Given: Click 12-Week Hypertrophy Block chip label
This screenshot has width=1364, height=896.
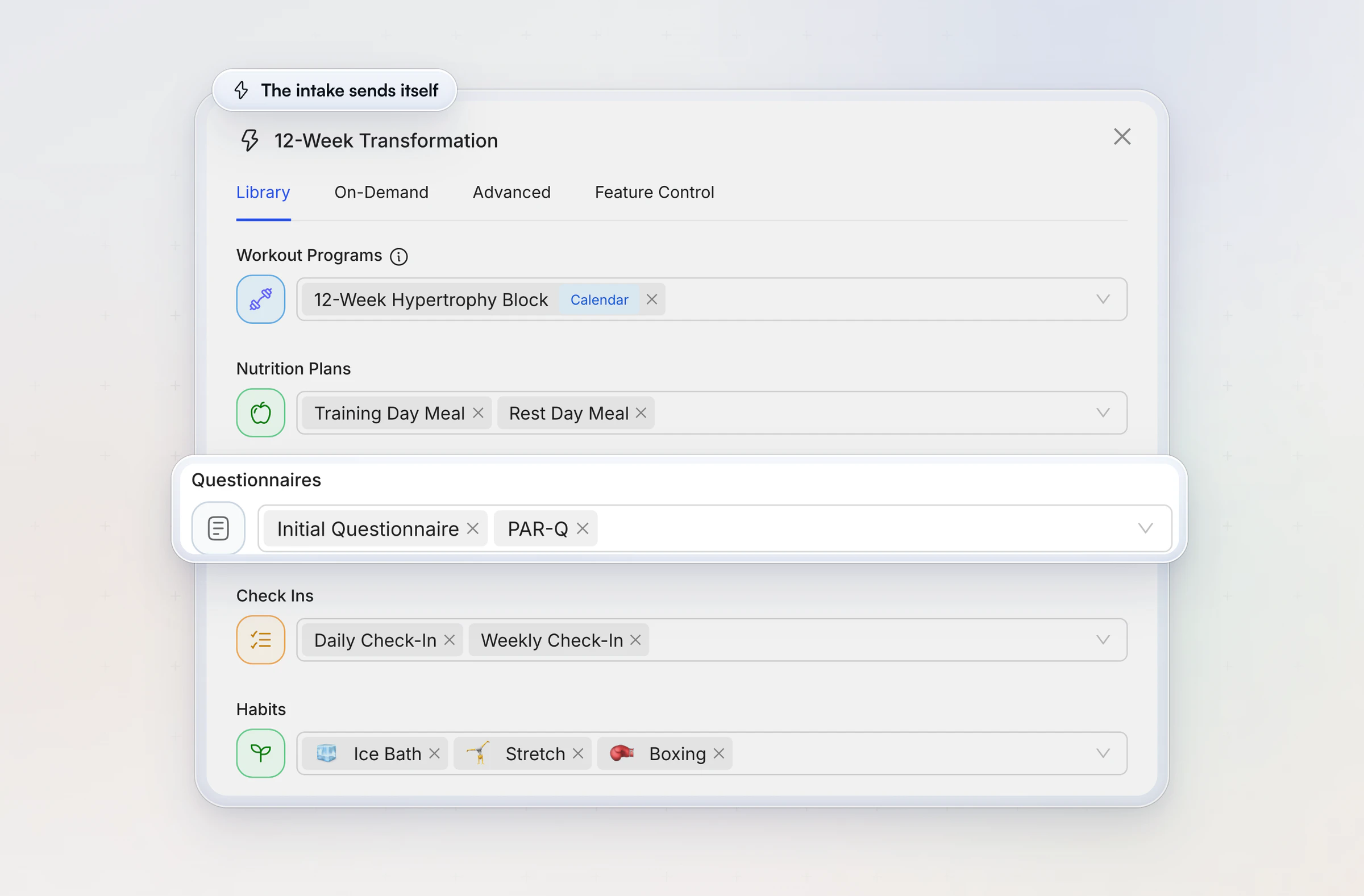Looking at the screenshot, I should (431, 299).
